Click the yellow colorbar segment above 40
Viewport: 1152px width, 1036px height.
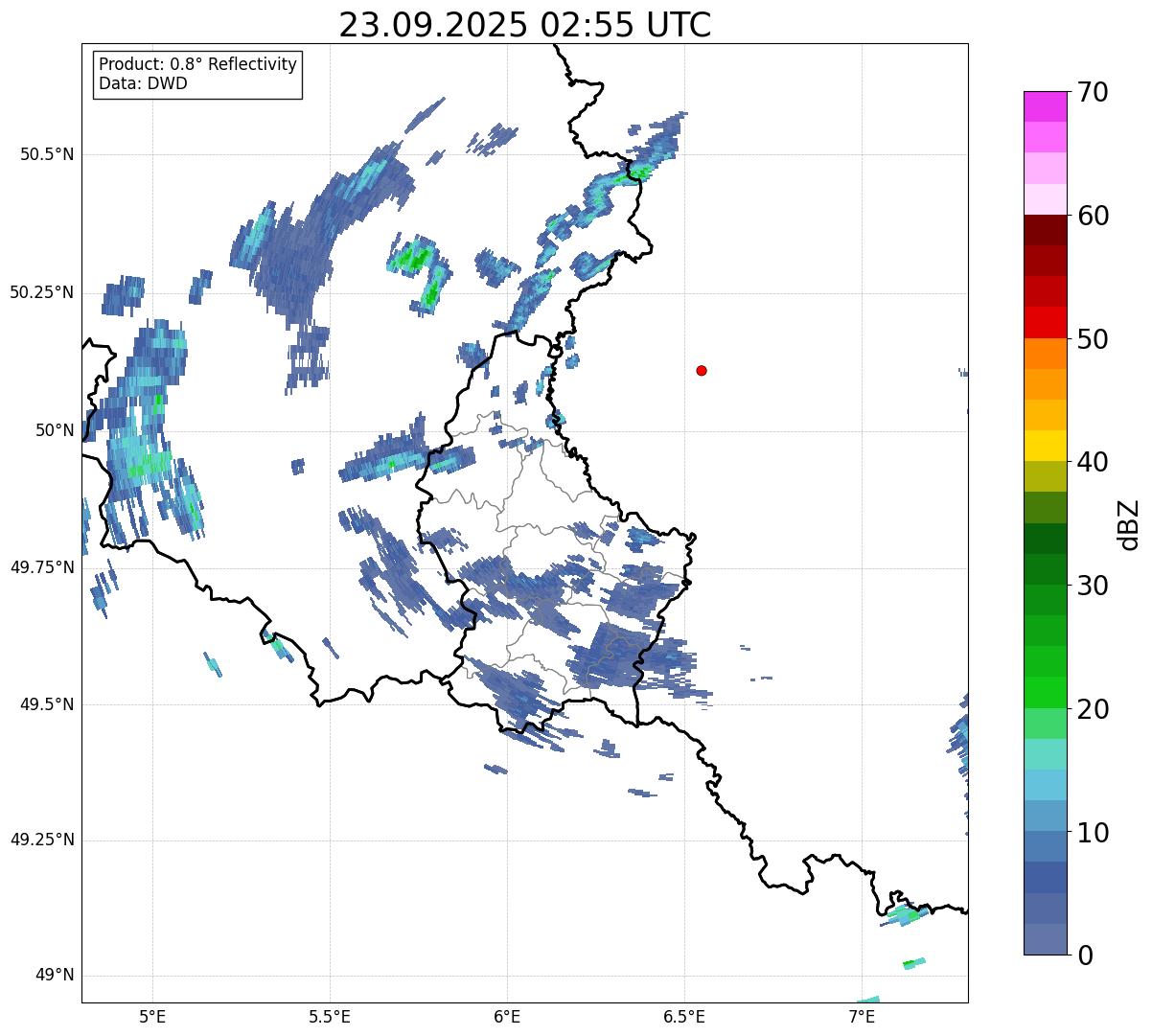pos(1046,446)
